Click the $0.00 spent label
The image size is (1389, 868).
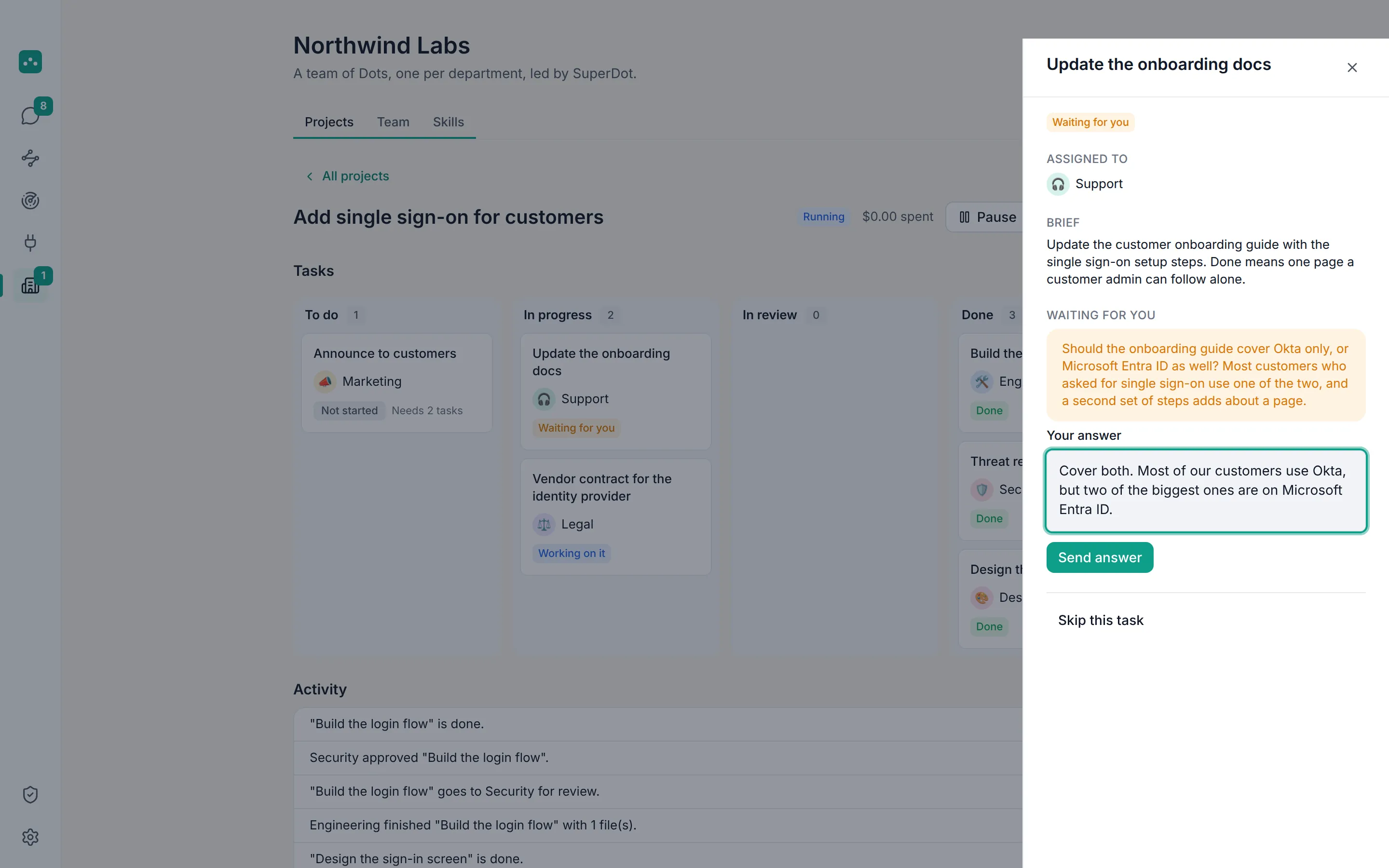[897, 217]
